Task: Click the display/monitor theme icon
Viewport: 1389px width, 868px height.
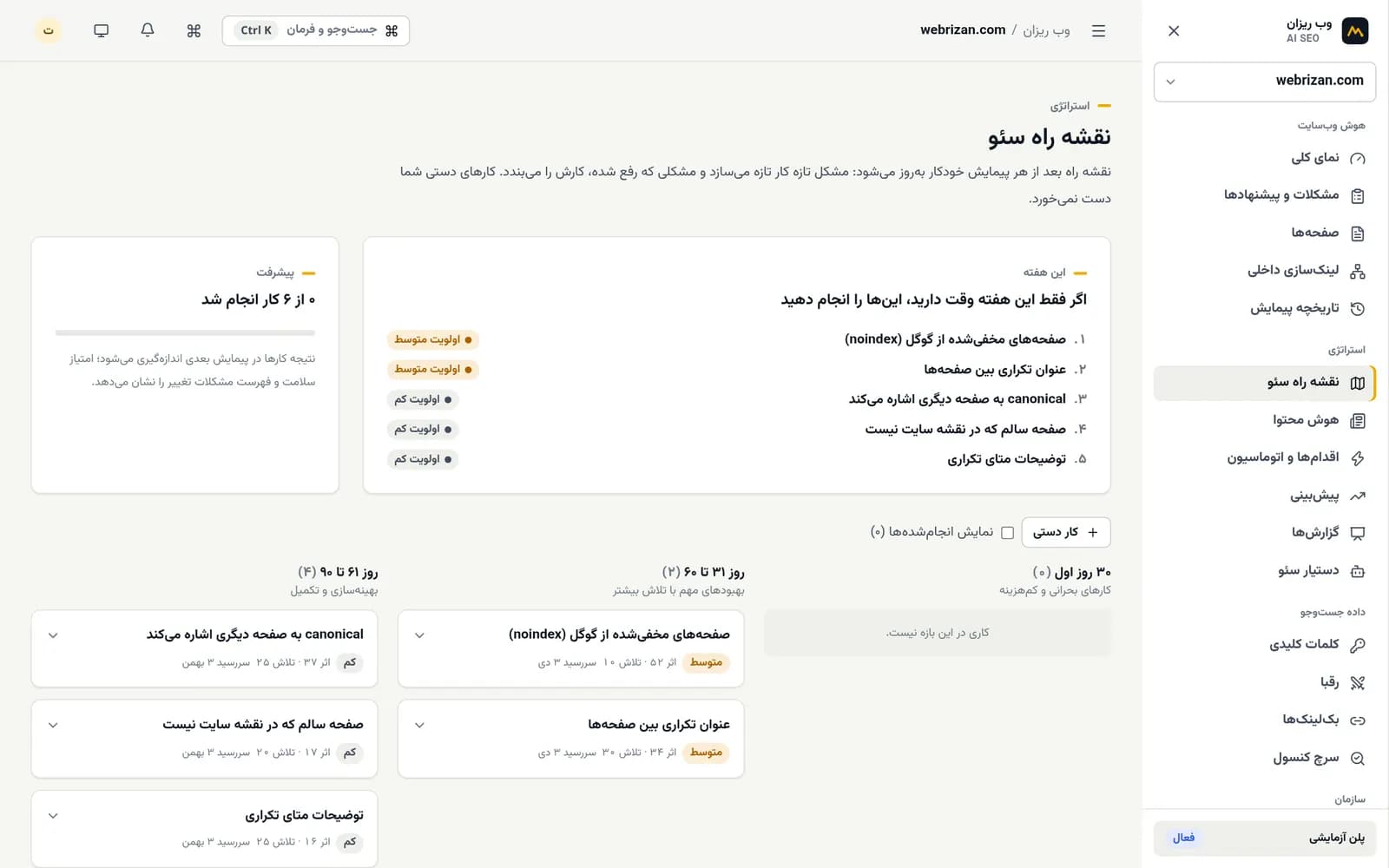Action: coord(102,30)
